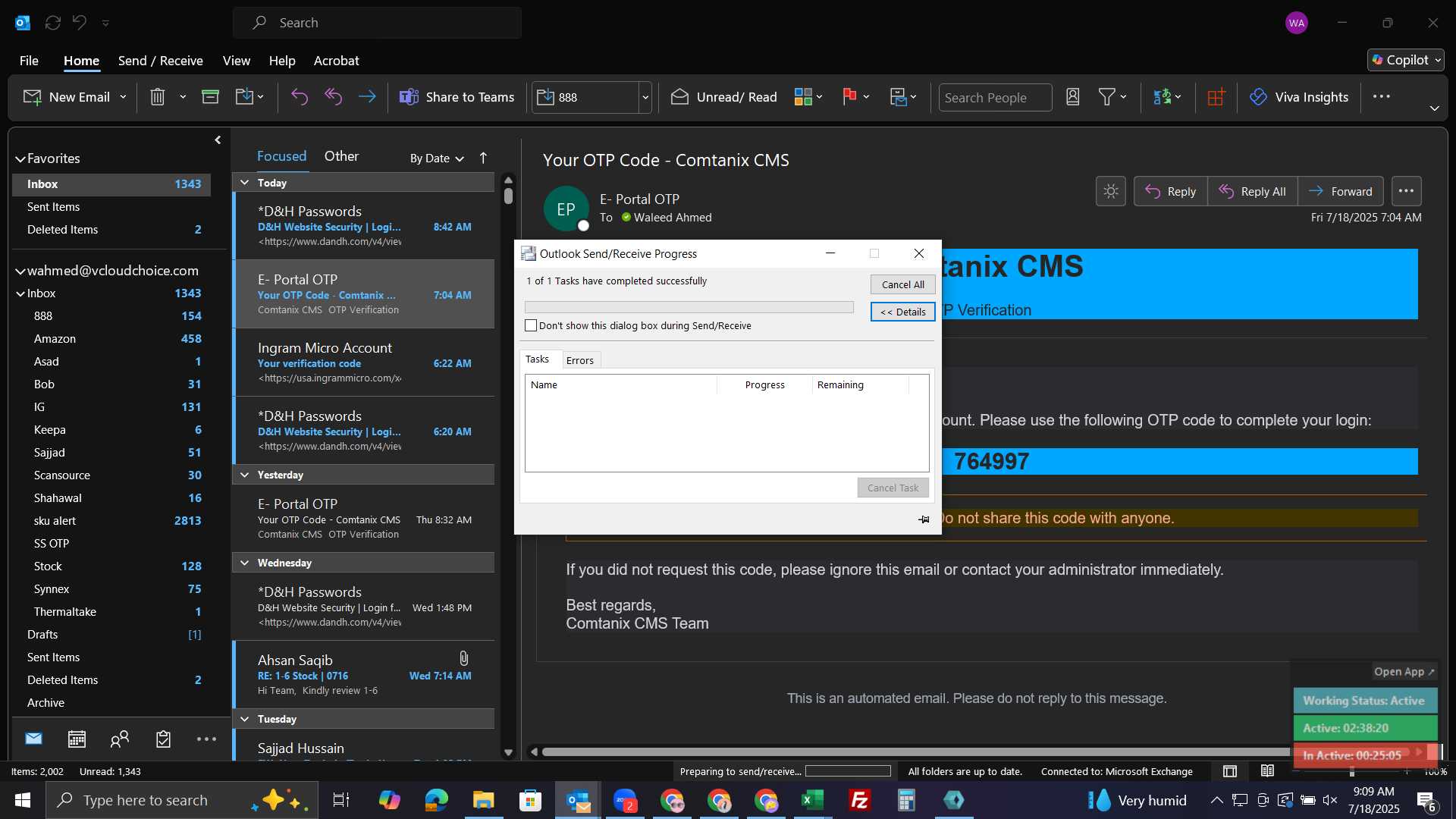Collapse the wahmed@vcloudchoice.com account
This screenshot has height=819, width=1456.
coord(20,271)
